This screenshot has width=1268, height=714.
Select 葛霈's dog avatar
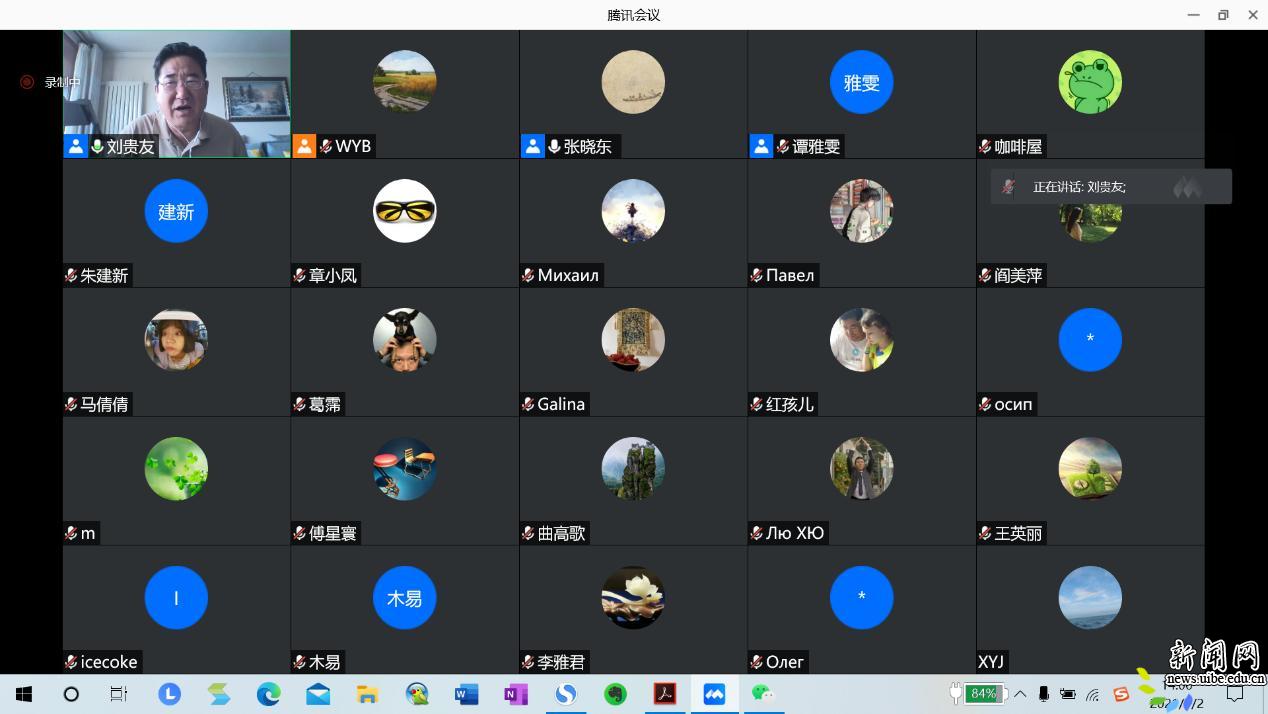[x=405, y=340]
